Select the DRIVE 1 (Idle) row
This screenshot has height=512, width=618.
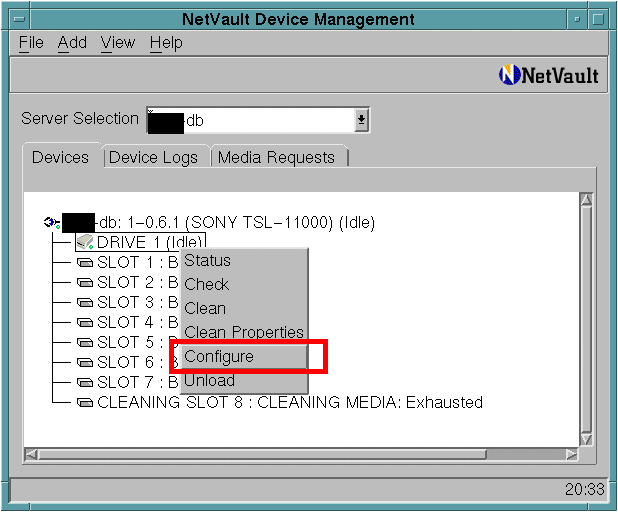click(141, 242)
